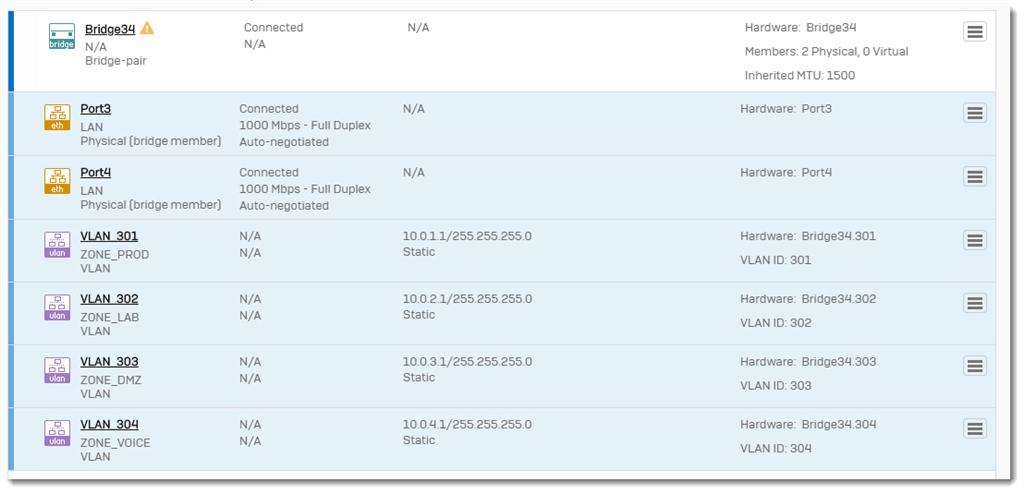
Task: Open the actions menu for VLAN_301
Action: (974, 240)
